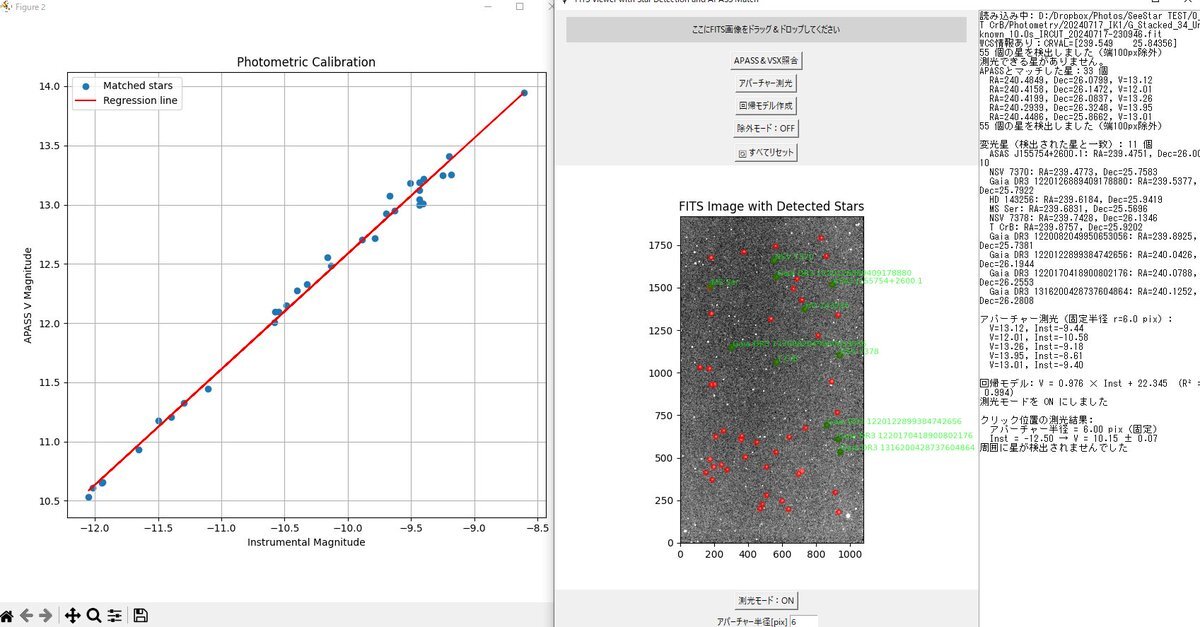1200x627 pixels.
Task: Maximize the Figure 2 window
Action: [x=519, y=6]
